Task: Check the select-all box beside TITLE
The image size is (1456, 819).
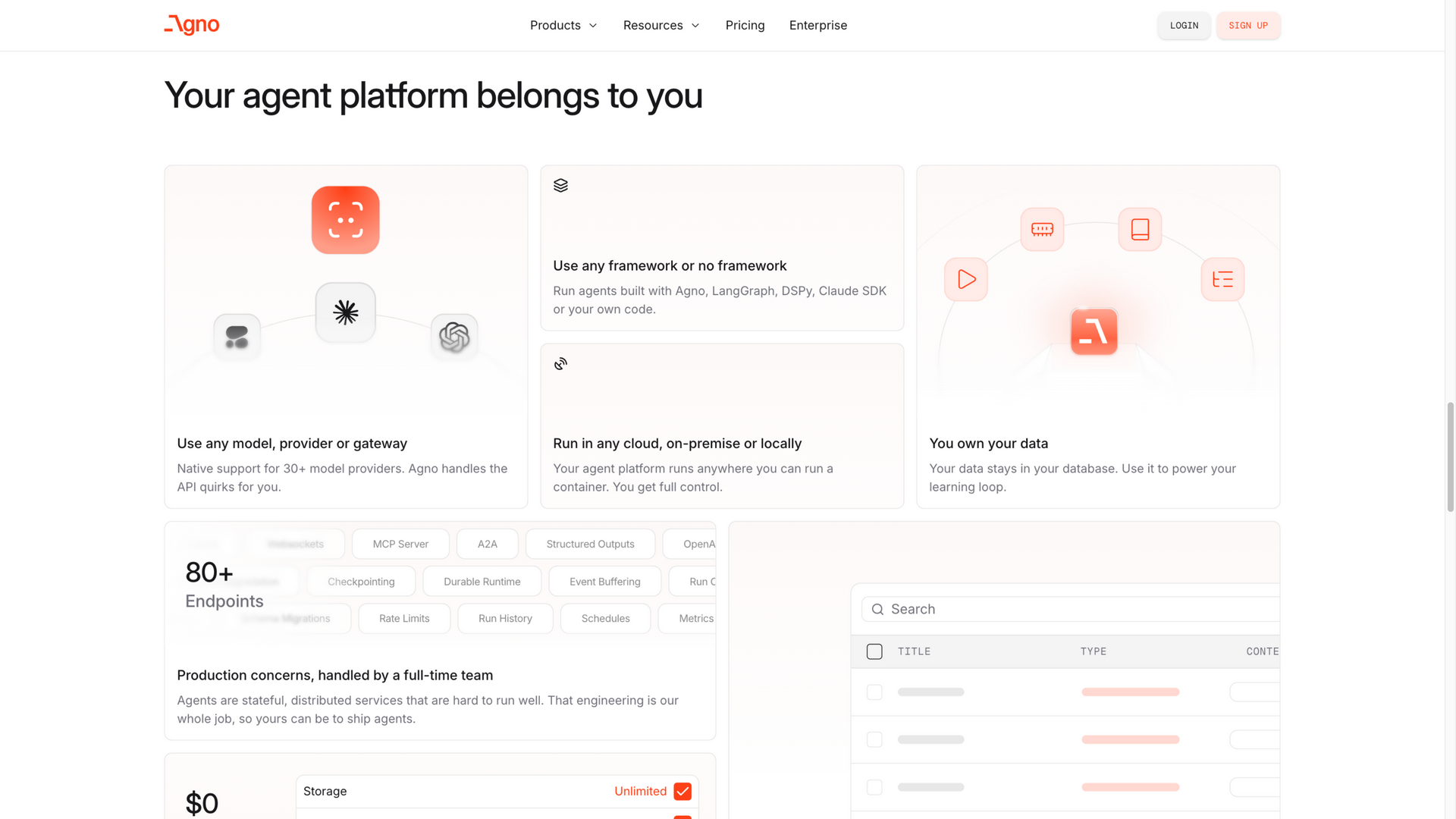Action: pyautogui.click(x=874, y=651)
